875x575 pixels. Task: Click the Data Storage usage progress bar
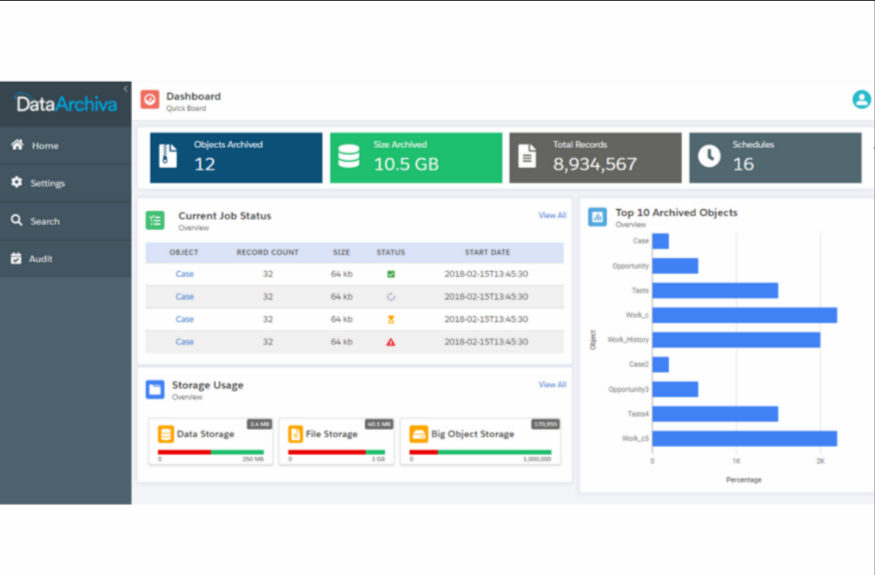[211, 452]
